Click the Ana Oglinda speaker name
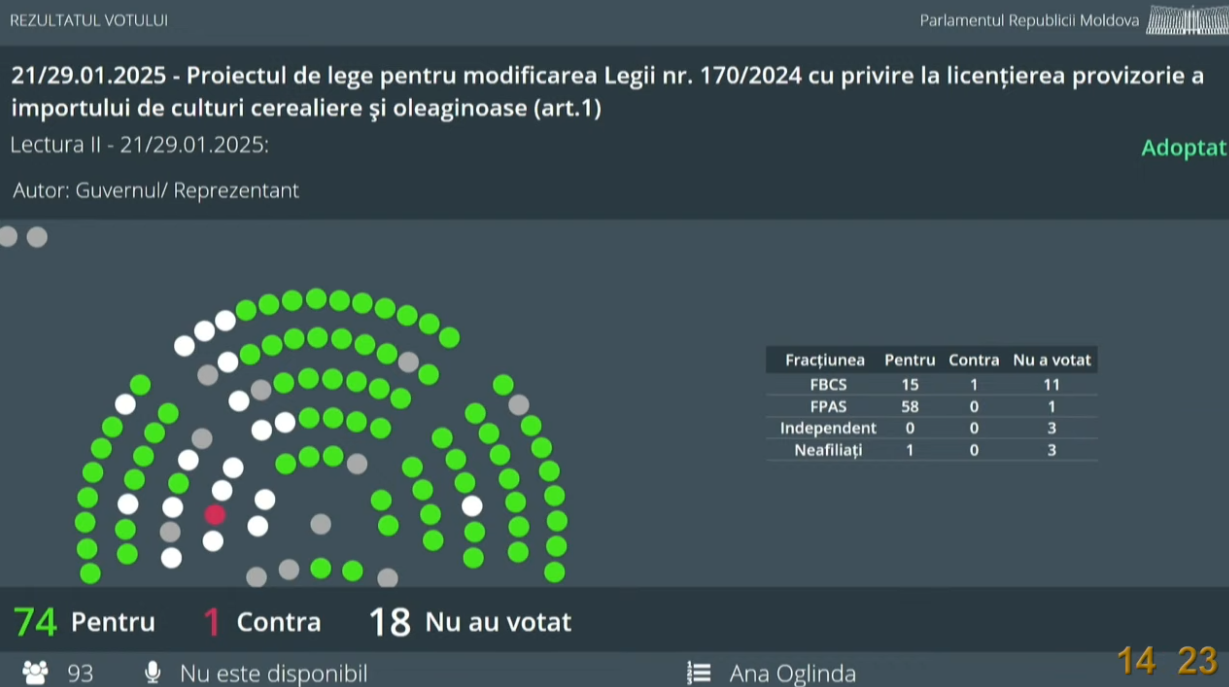This screenshot has height=687, width=1229. [792, 674]
